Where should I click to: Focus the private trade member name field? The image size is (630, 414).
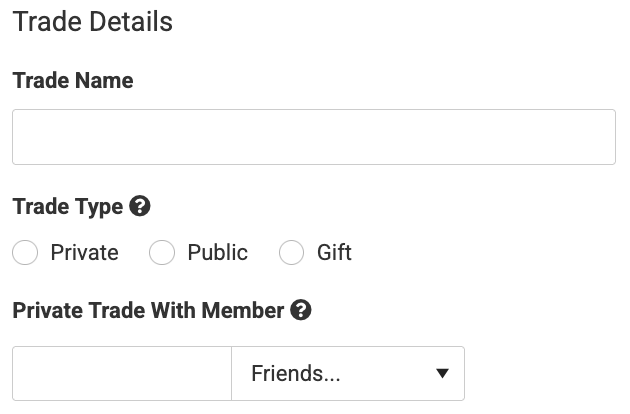coord(122,374)
